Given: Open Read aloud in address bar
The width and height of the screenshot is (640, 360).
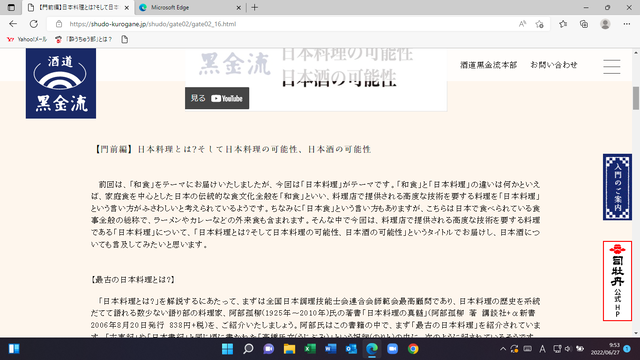Looking at the screenshot, I should (x=522, y=24).
